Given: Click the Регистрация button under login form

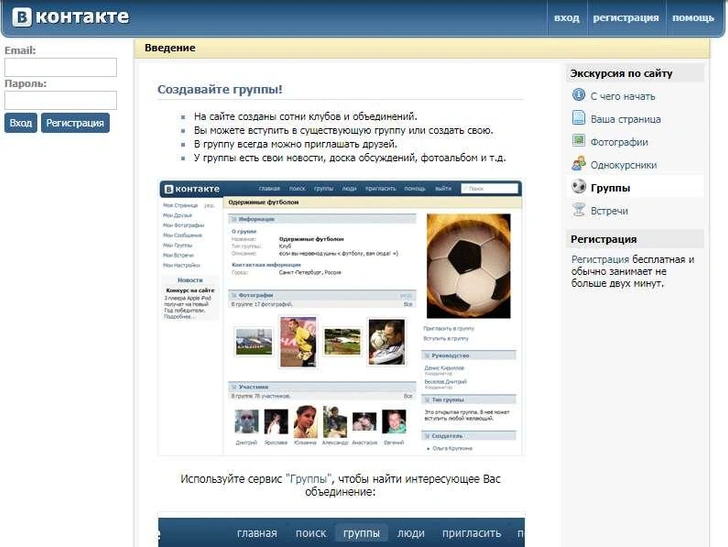Looking at the screenshot, I should [75, 123].
